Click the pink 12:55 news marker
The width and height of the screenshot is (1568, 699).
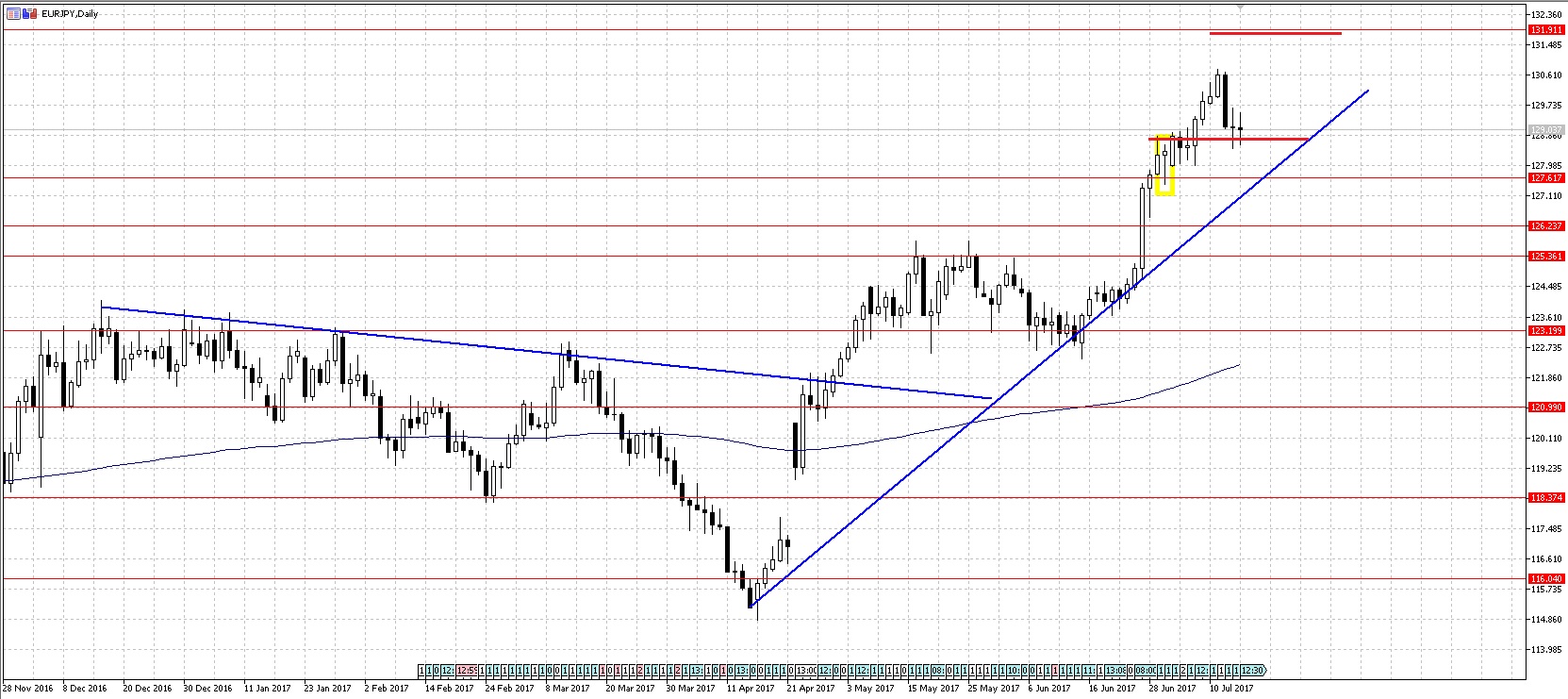pyautogui.click(x=466, y=670)
